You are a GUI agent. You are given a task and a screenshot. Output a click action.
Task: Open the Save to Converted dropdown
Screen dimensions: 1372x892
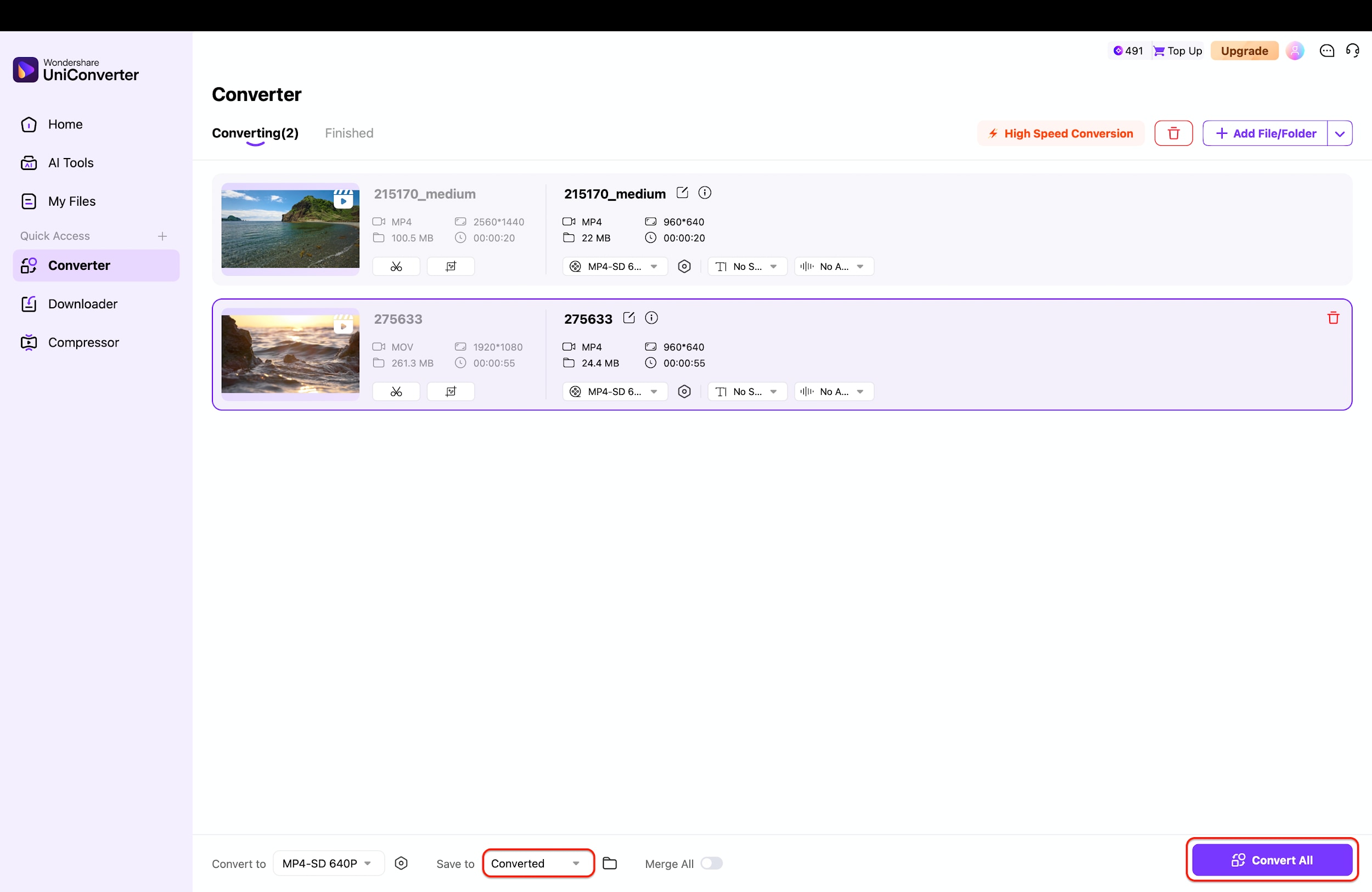tap(537, 862)
